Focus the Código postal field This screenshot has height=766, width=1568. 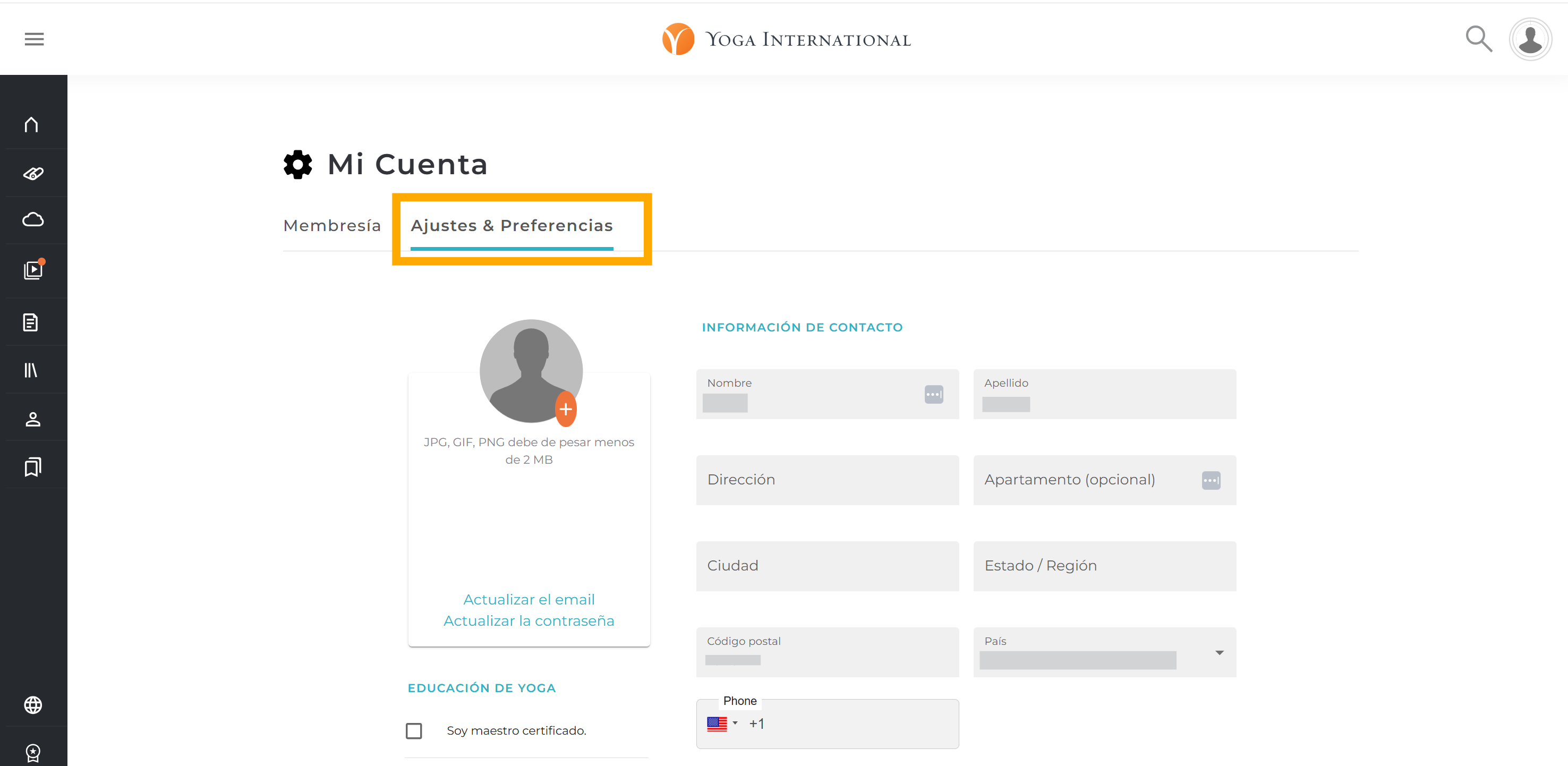827,652
